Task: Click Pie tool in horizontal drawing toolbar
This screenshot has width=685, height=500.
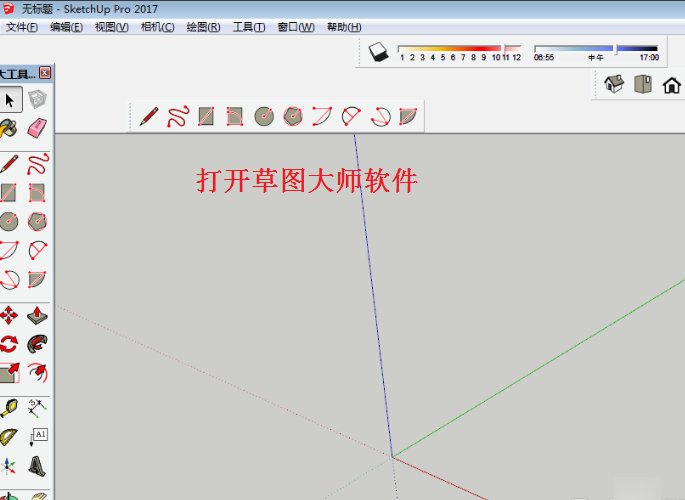Action: pos(408,116)
